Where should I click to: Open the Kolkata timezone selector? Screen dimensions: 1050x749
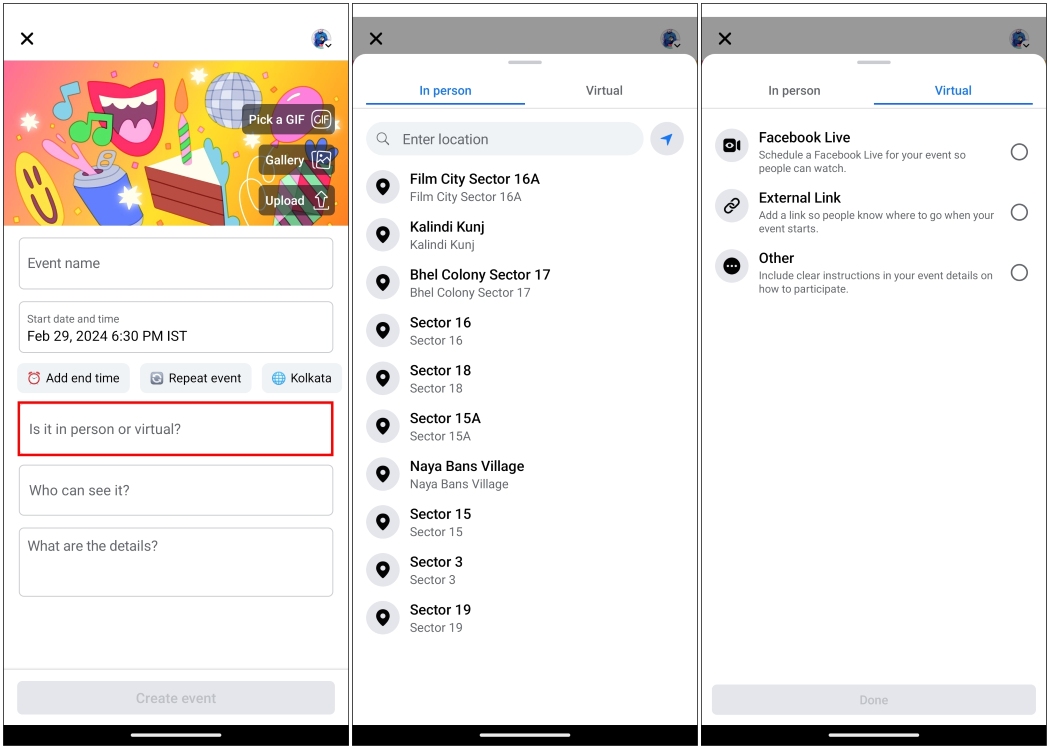pyautogui.click(x=302, y=378)
